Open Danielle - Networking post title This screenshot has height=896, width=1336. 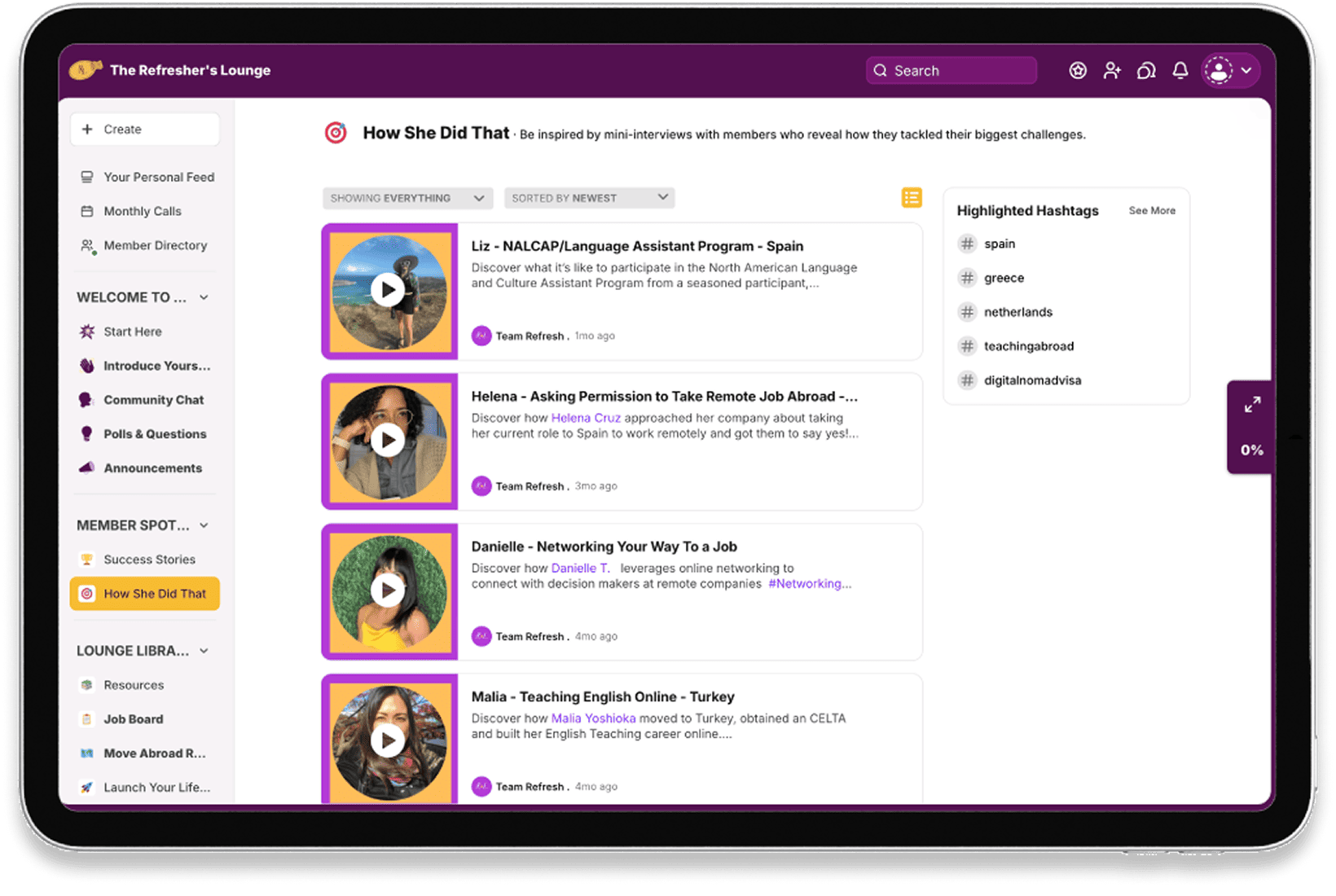point(604,547)
